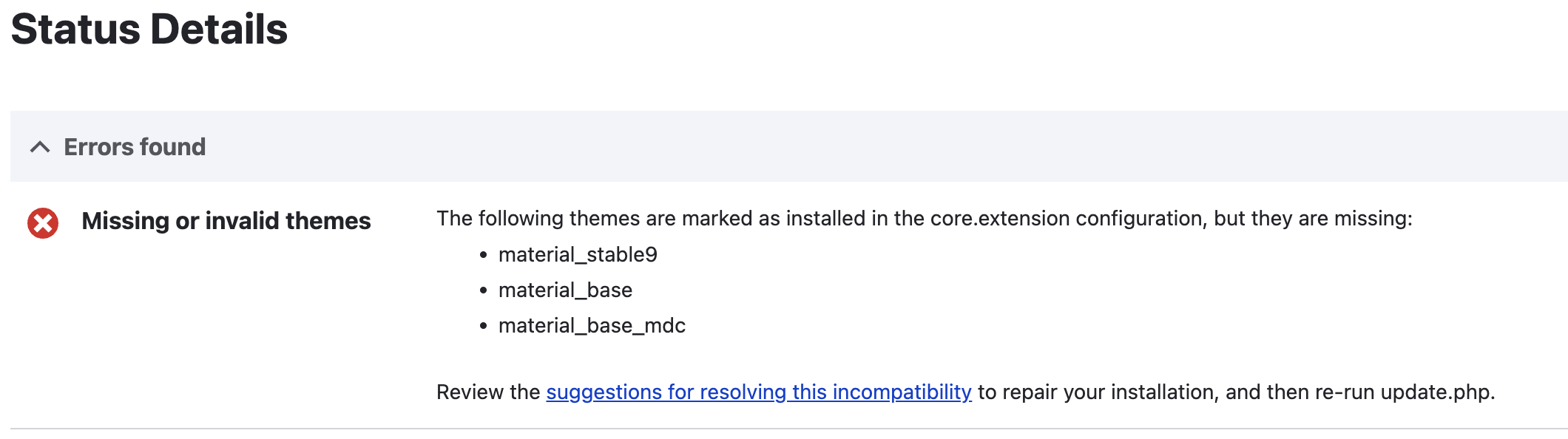Click the "Details" word in the heading
This screenshot has height=439, width=1568.
point(219,30)
